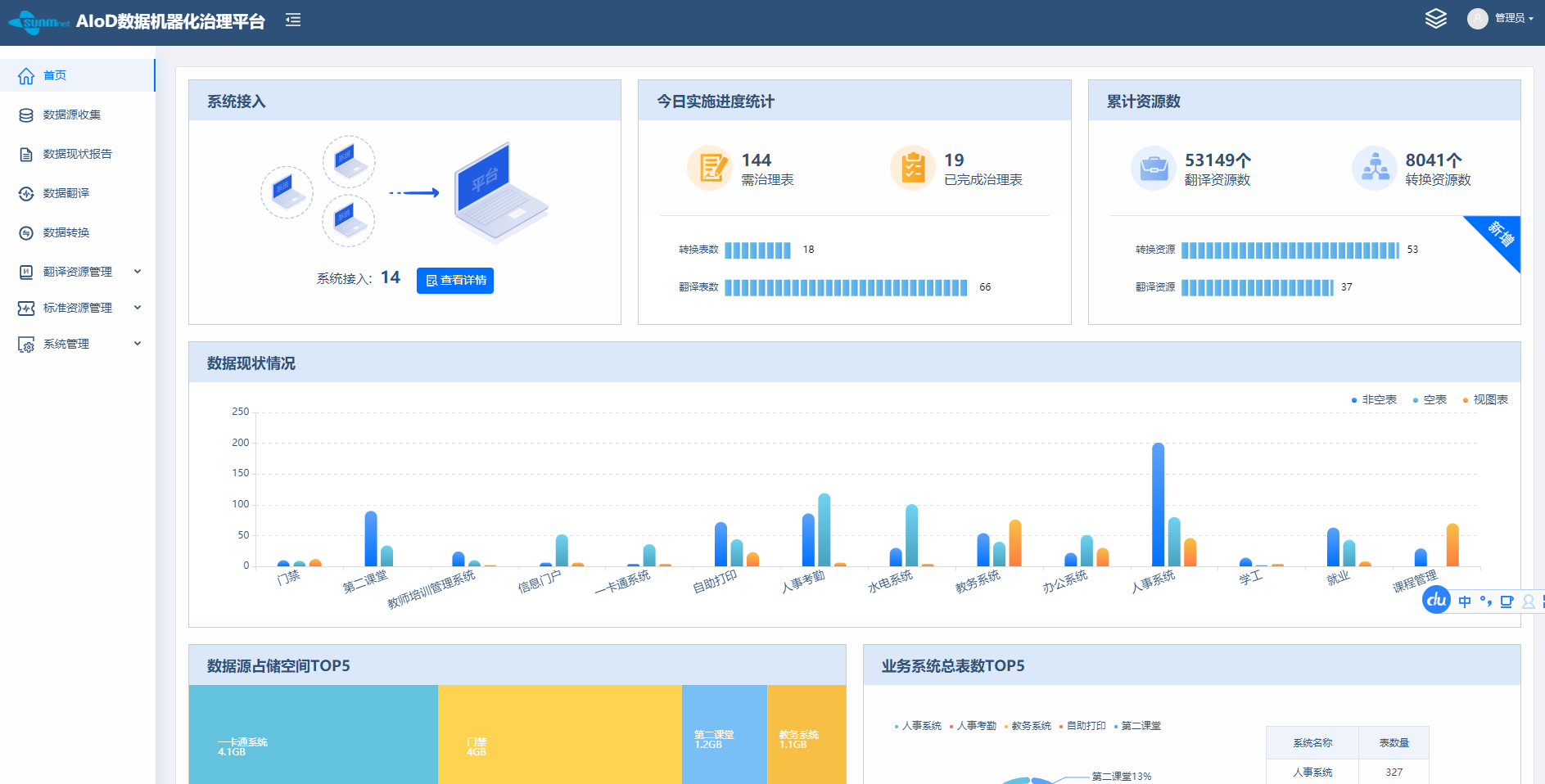Toggle the 视图表 legend series
Screen dimensions: 1545x784
(1485, 400)
